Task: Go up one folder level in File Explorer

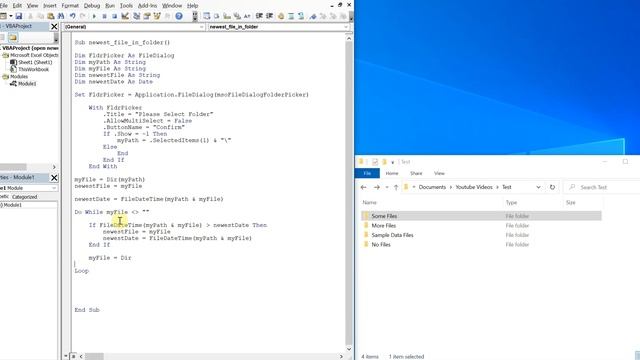Action: [x=396, y=187]
